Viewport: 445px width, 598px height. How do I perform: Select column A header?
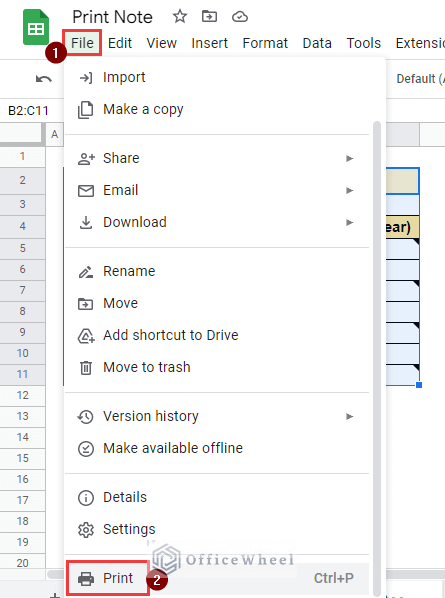click(55, 134)
